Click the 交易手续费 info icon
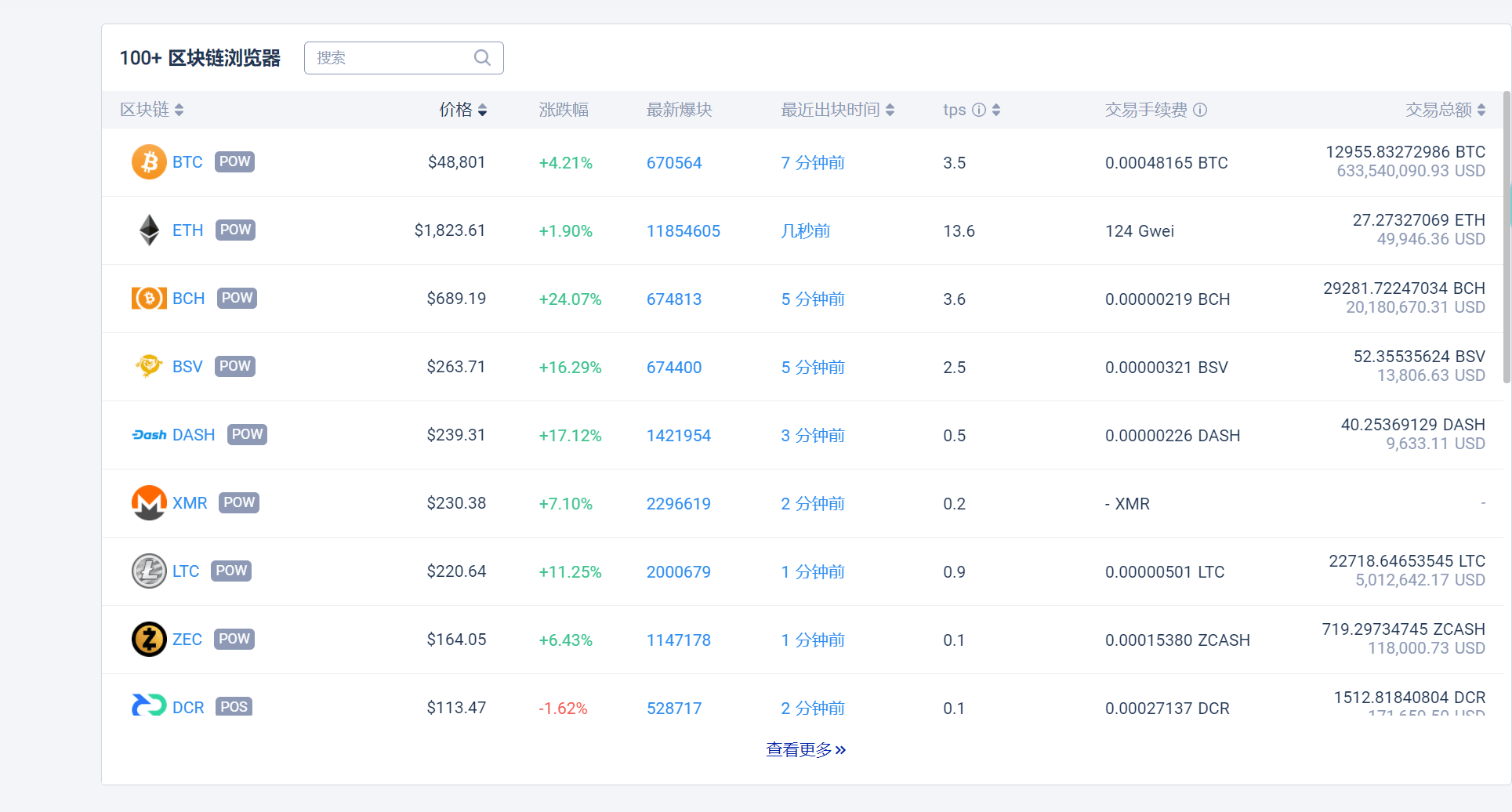The width and height of the screenshot is (1512, 812). click(x=1199, y=110)
